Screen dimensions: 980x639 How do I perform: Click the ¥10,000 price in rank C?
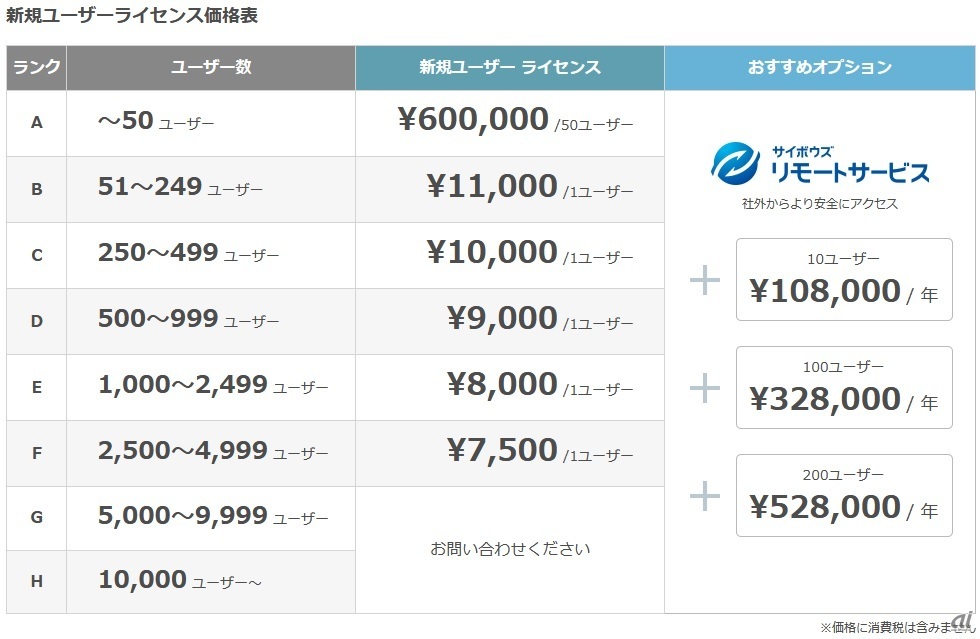pyautogui.click(x=492, y=253)
